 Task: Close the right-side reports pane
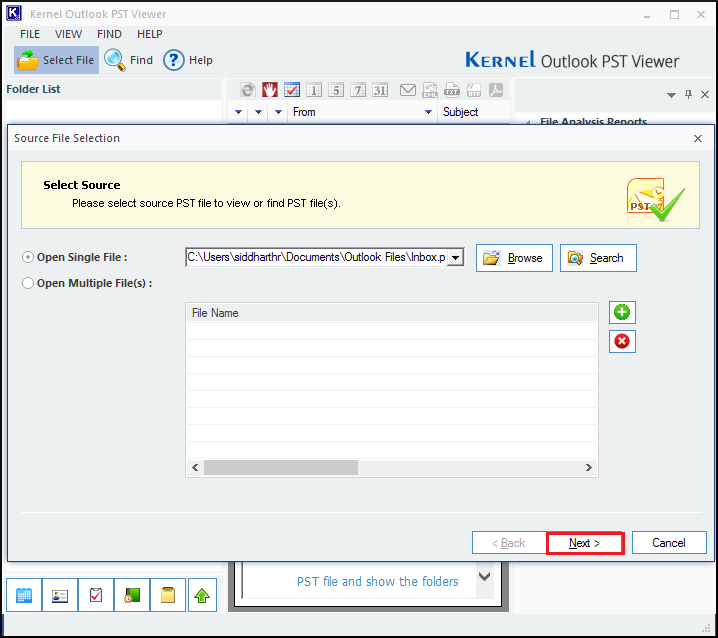[705, 94]
